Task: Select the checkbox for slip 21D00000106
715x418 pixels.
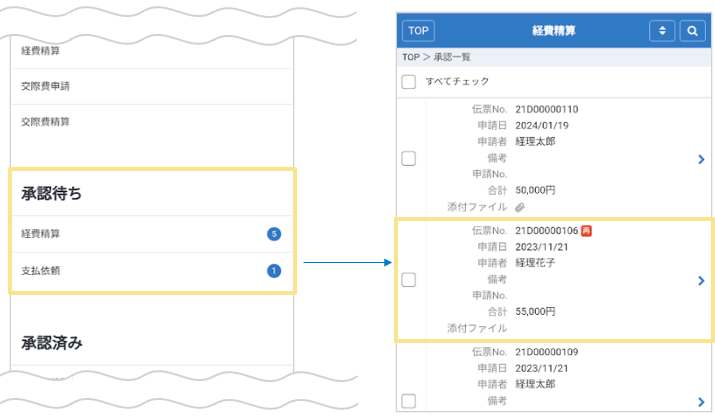Action: pyautogui.click(x=408, y=280)
